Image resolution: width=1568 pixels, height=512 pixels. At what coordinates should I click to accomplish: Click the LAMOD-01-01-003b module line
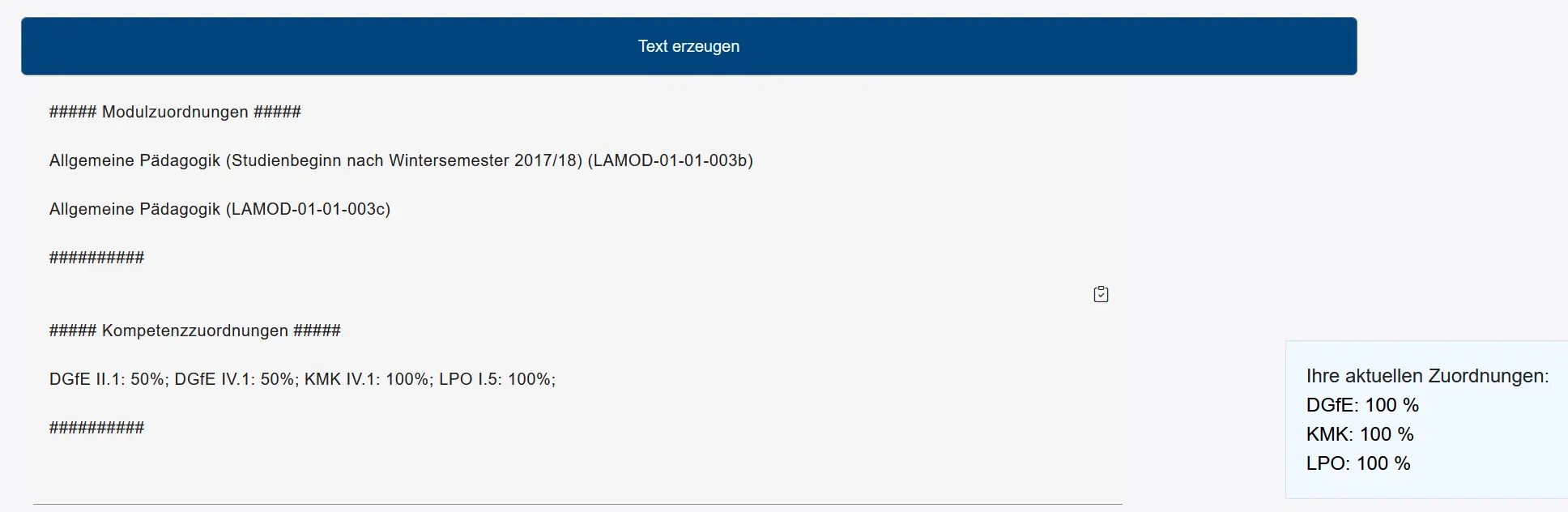coord(401,160)
